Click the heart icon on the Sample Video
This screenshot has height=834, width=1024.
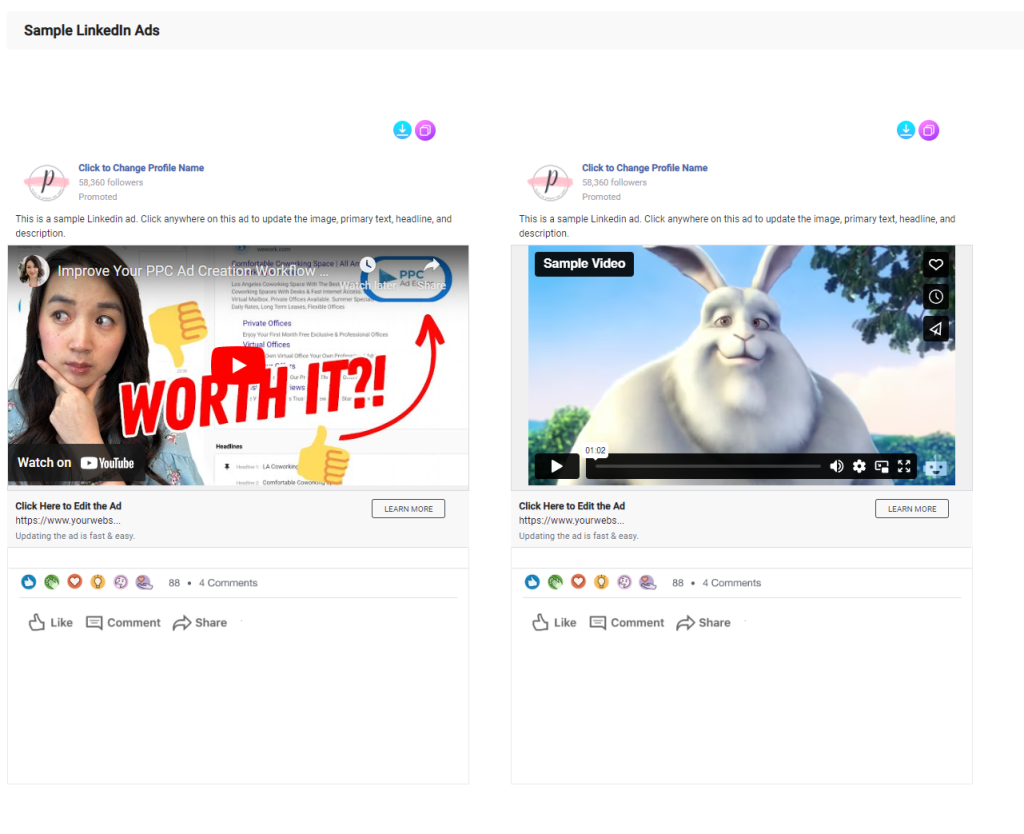click(936, 264)
